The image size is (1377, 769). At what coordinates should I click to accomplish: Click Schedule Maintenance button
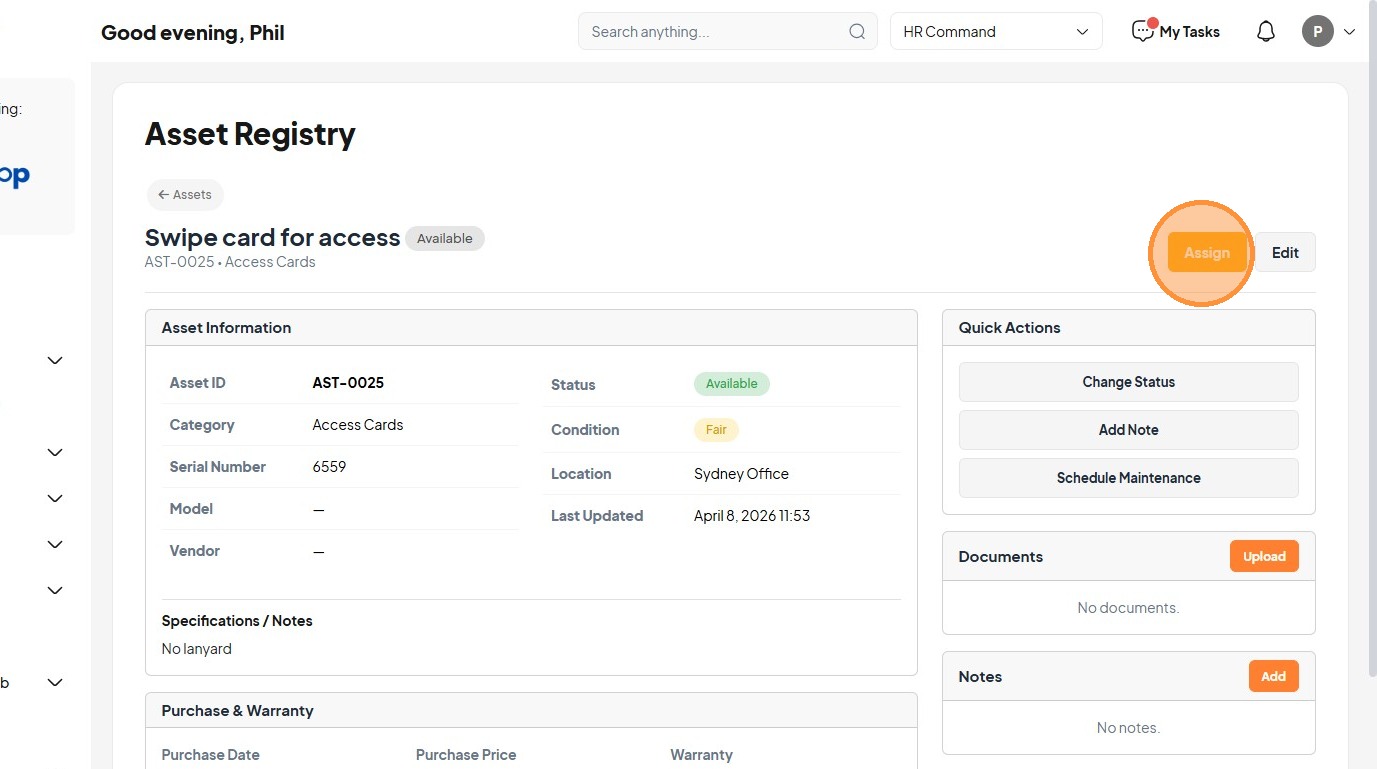click(x=1128, y=478)
